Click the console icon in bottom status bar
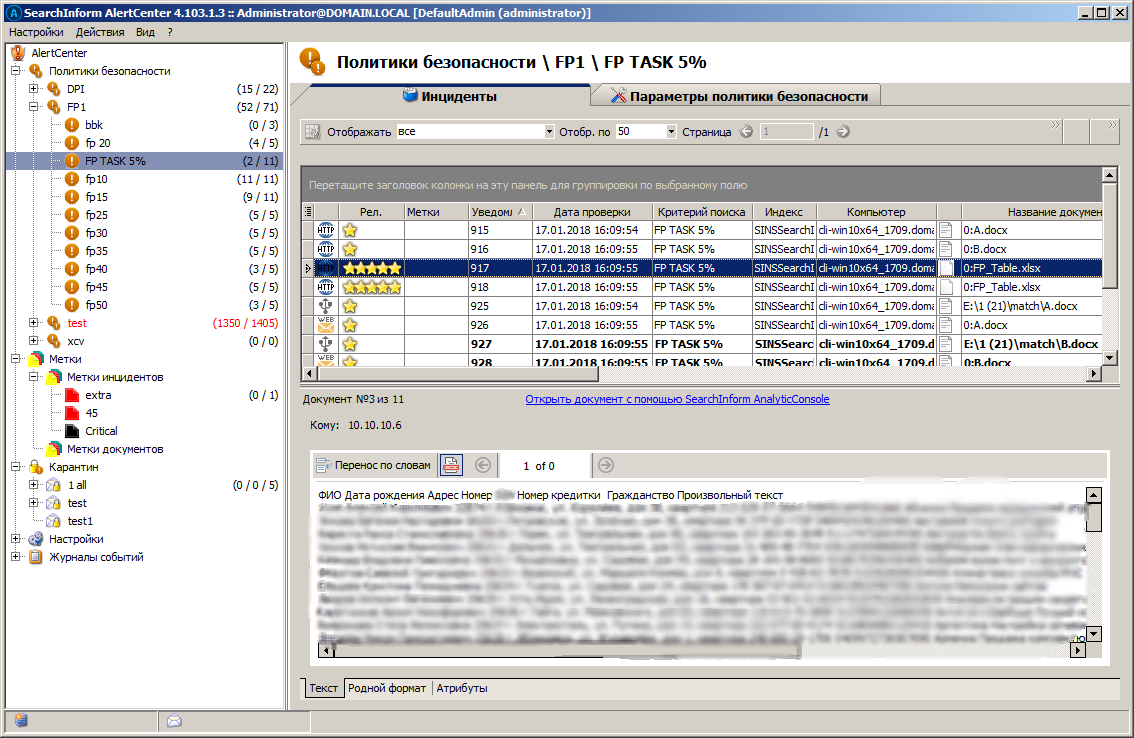The height and width of the screenshot is (738, 1134). [21, 720]
